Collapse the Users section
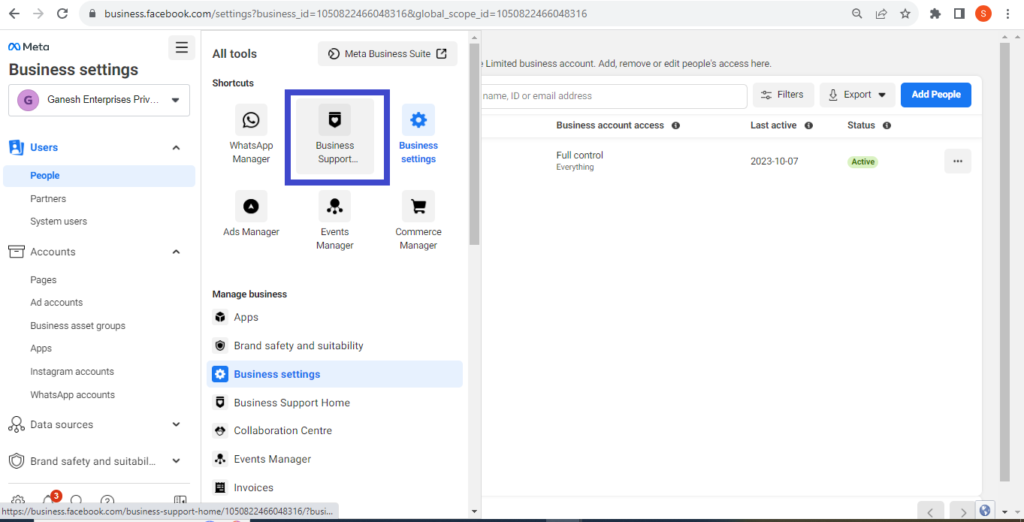This screenshot has height=522, width=1024. click(x=176, y=148)
